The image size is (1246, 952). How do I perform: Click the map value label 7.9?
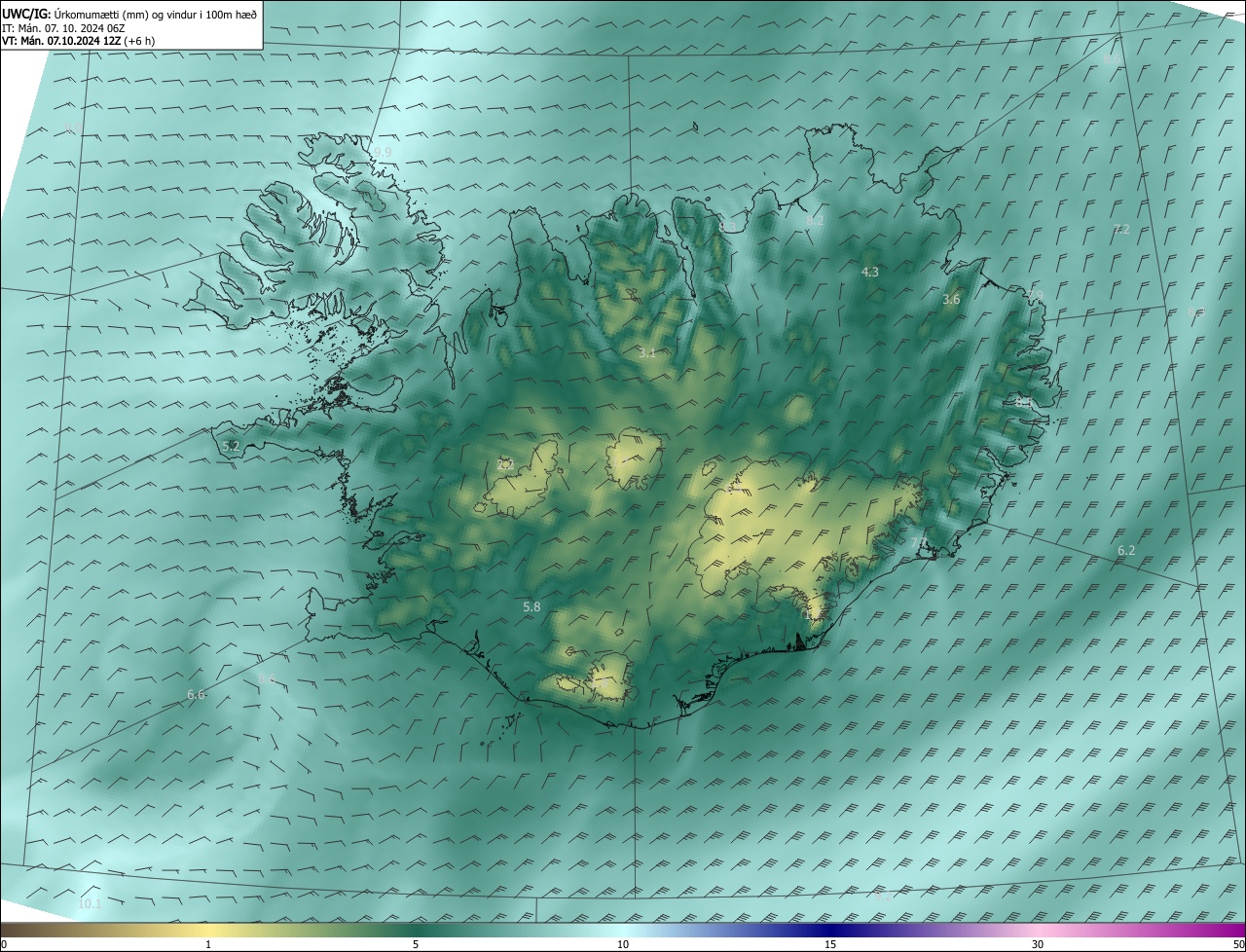[1034, 295]
